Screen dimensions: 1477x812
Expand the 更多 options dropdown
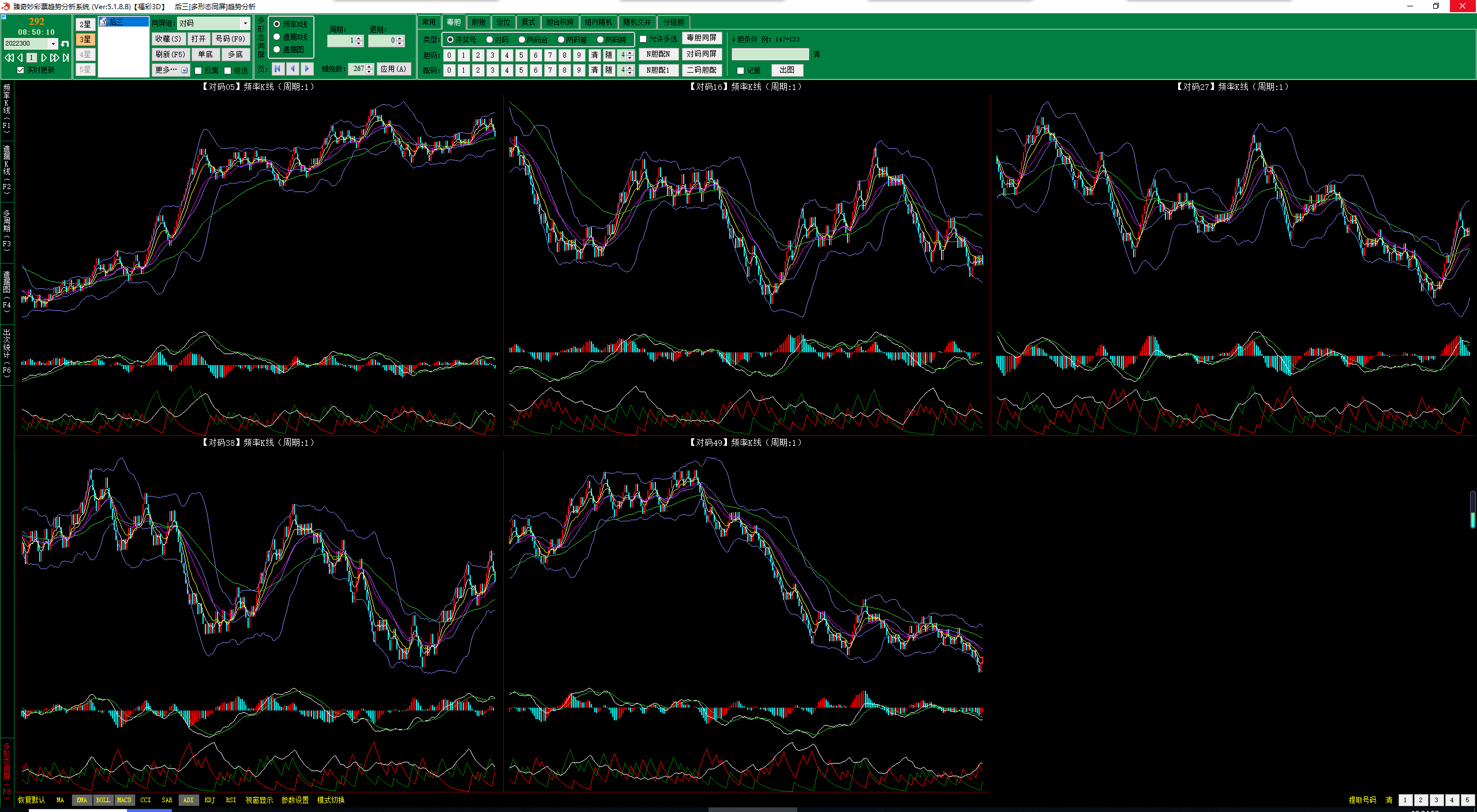[x=185, y=70]
